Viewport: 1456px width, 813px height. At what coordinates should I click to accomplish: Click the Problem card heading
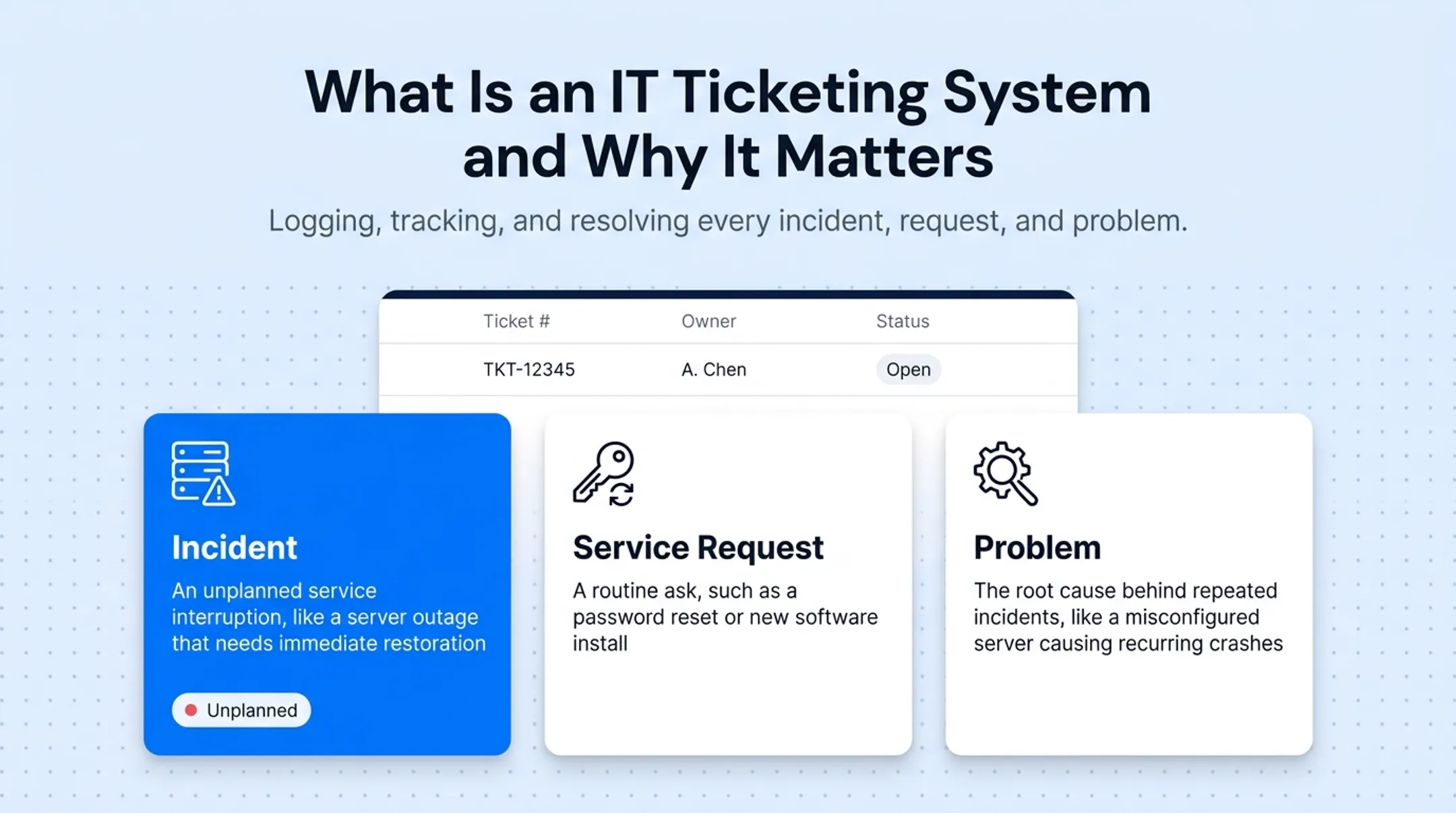[1037, 547]
